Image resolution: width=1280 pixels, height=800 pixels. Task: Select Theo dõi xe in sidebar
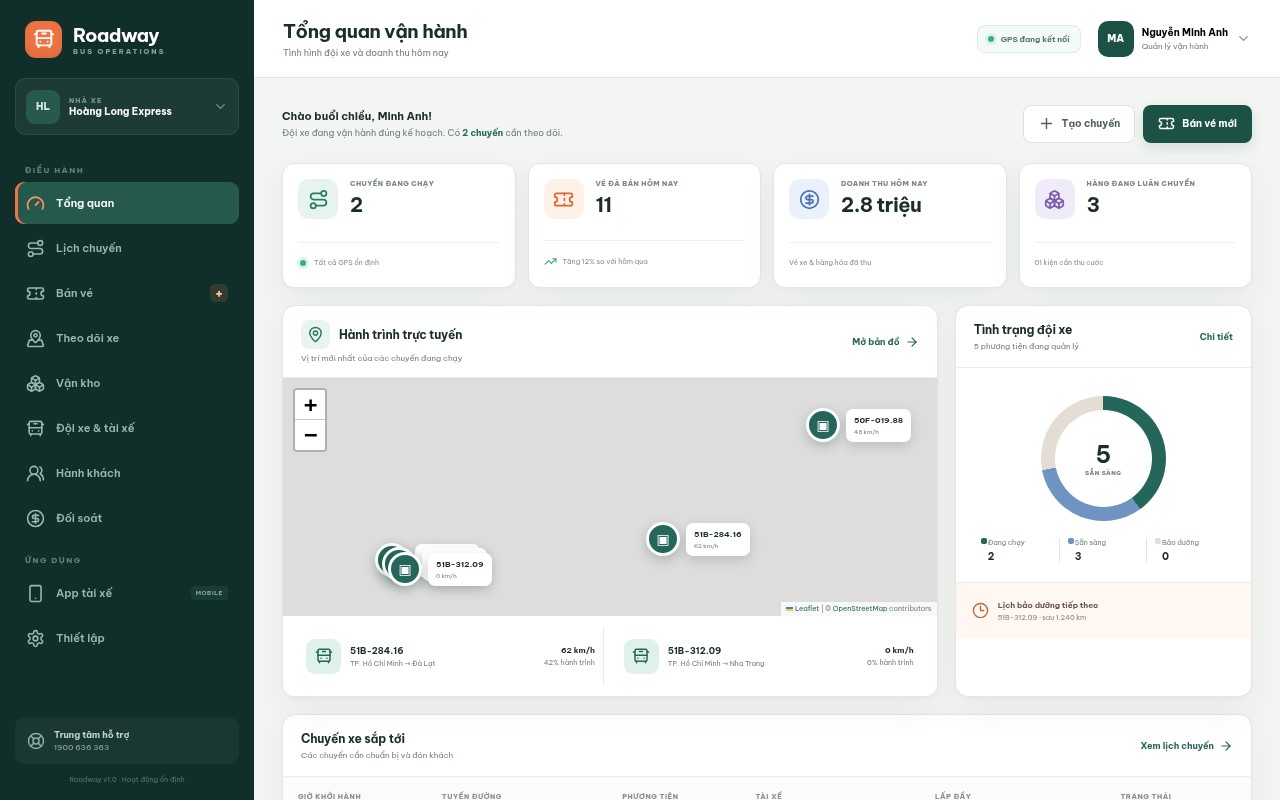click(127, 338)
